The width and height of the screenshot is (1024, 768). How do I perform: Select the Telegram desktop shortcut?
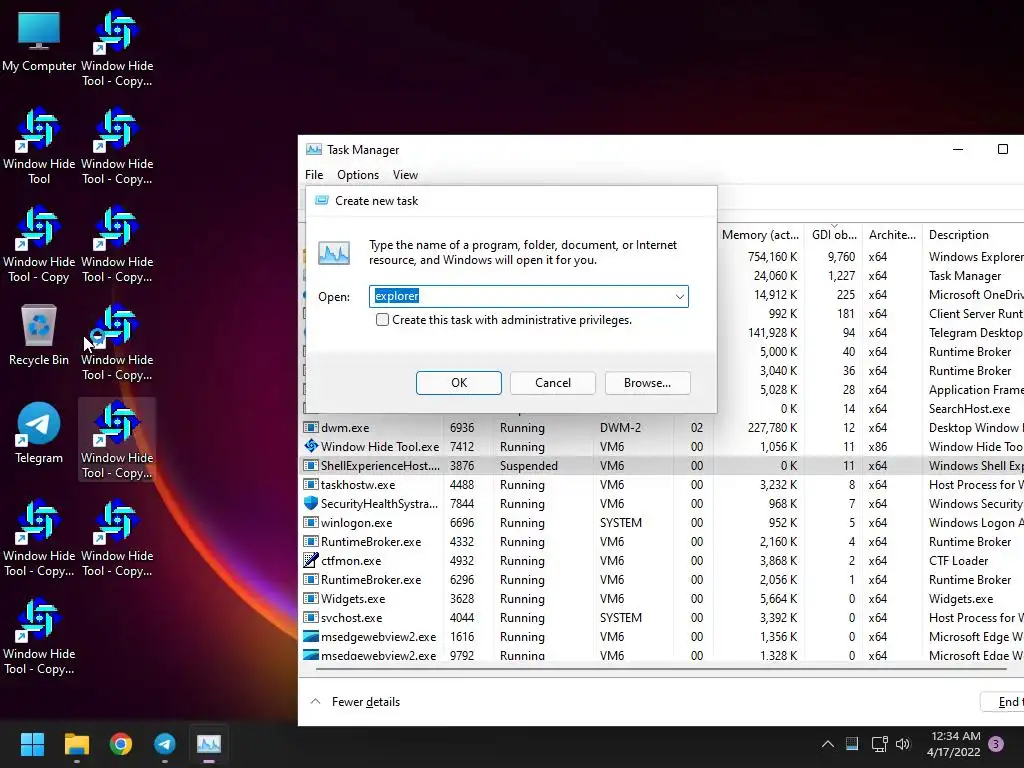click(39, 433)
